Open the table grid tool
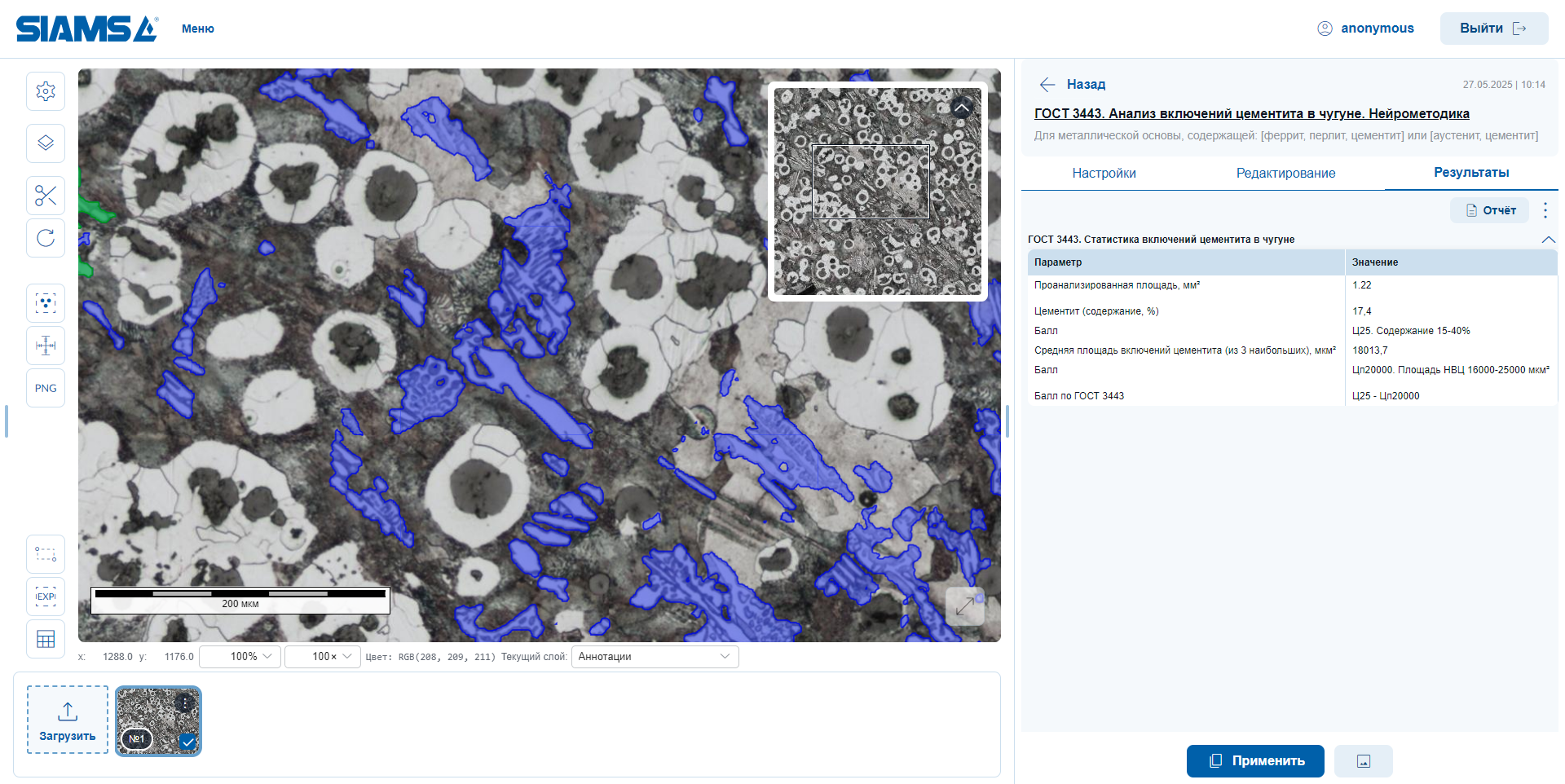Image resolution: width=1565 pixels, height=784 pixels. pos(46,639)
